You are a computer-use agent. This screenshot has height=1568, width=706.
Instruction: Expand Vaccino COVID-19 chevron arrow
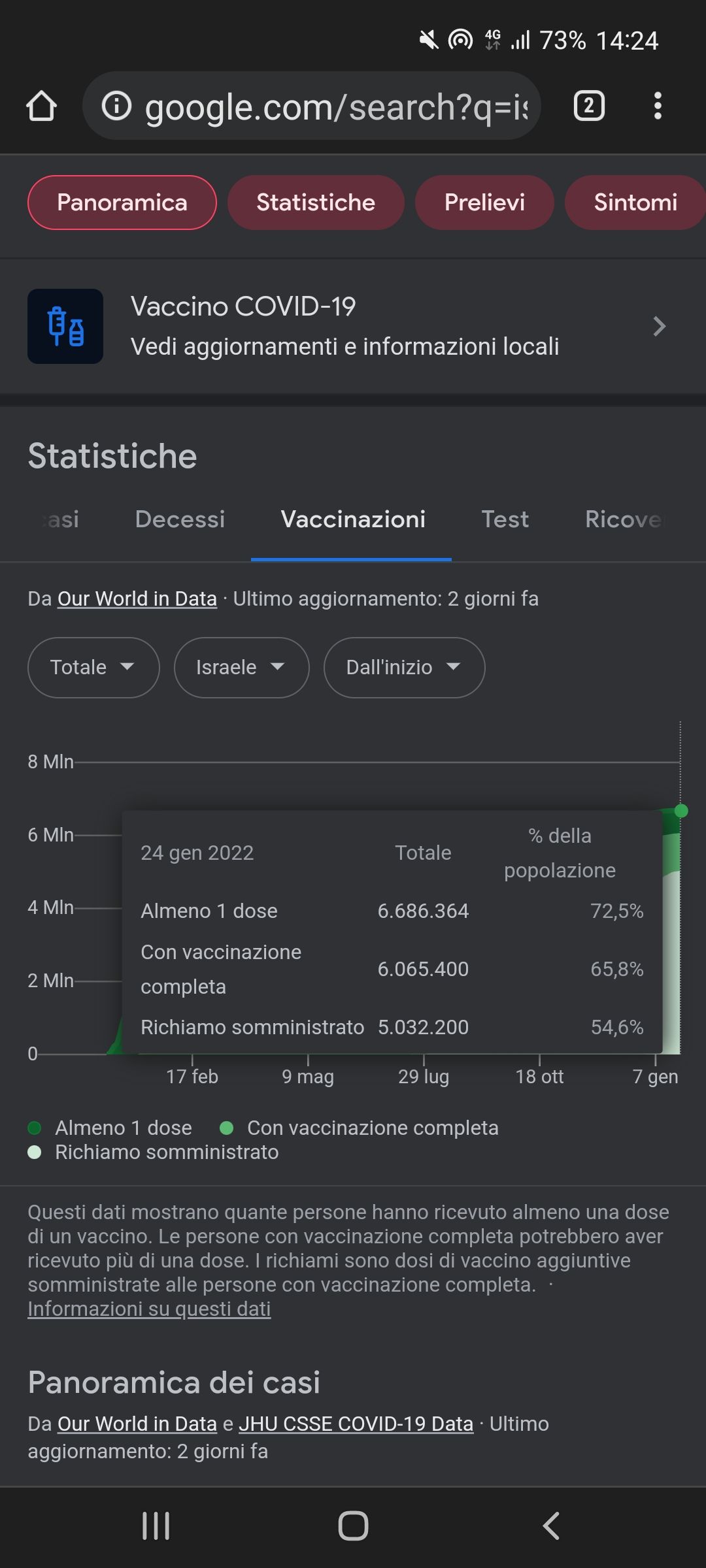click(659, 326)
